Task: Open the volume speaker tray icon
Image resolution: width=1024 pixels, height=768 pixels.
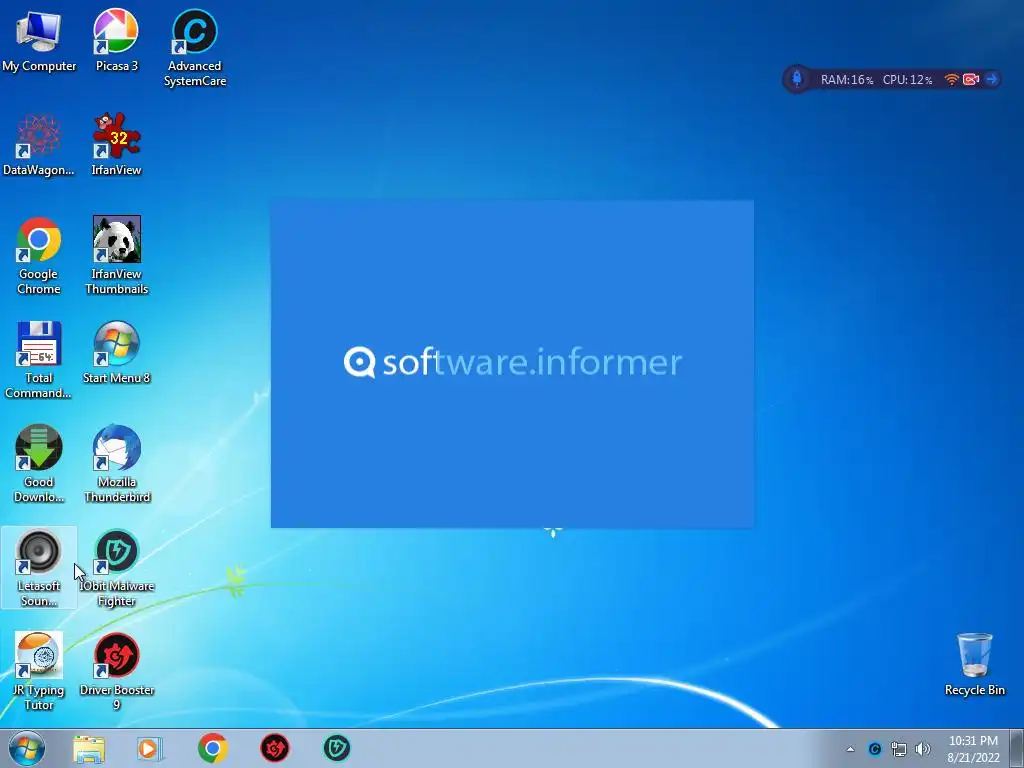Action: 923,749
